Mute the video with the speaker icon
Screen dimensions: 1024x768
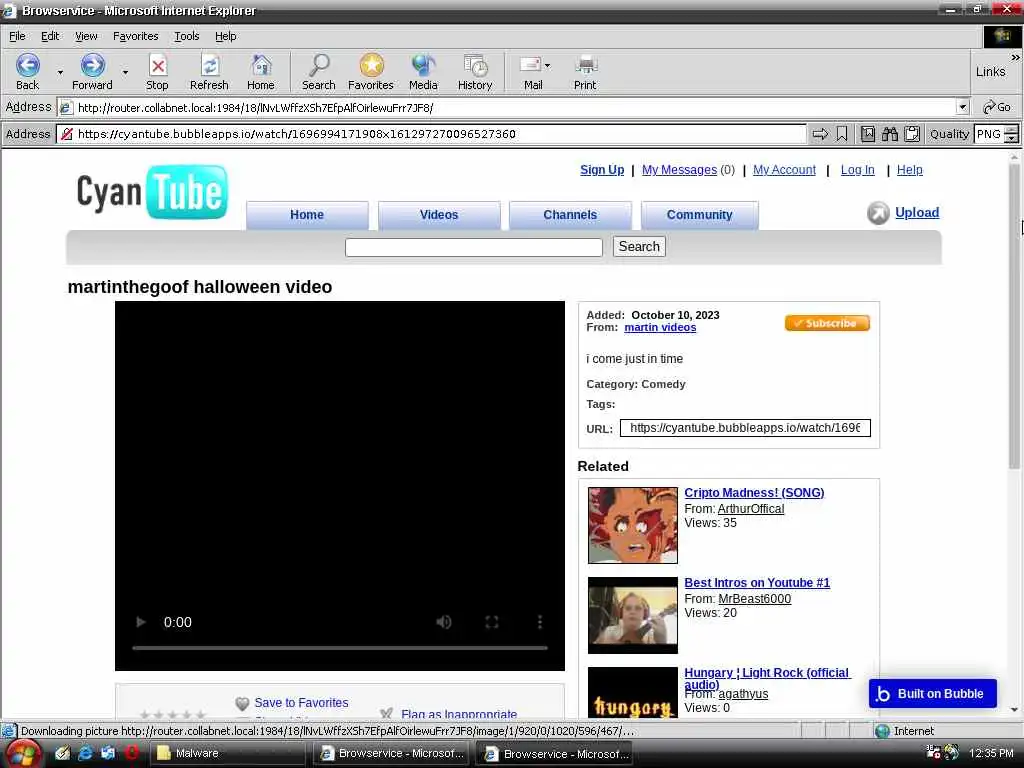(x=444, y=622)
